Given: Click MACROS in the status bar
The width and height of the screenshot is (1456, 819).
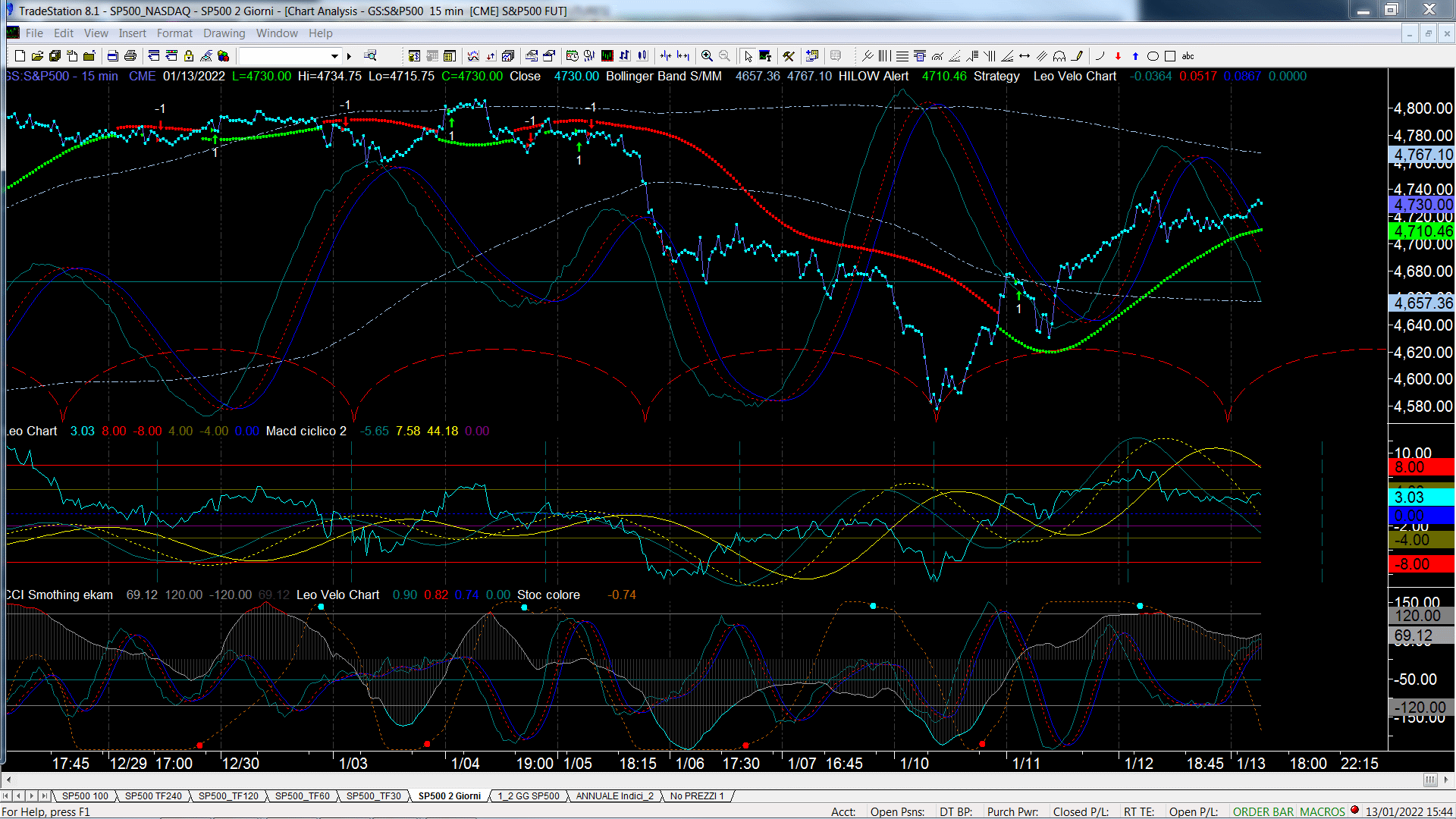Looking at the screenshot, I should pos(1322,812).
